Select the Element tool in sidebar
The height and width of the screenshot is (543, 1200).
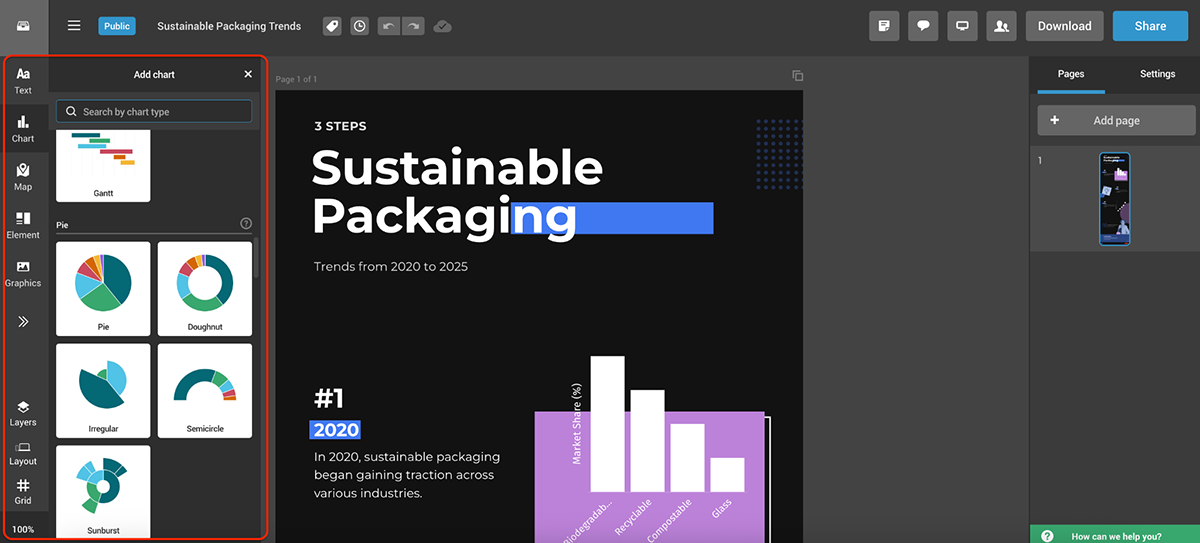23,225
